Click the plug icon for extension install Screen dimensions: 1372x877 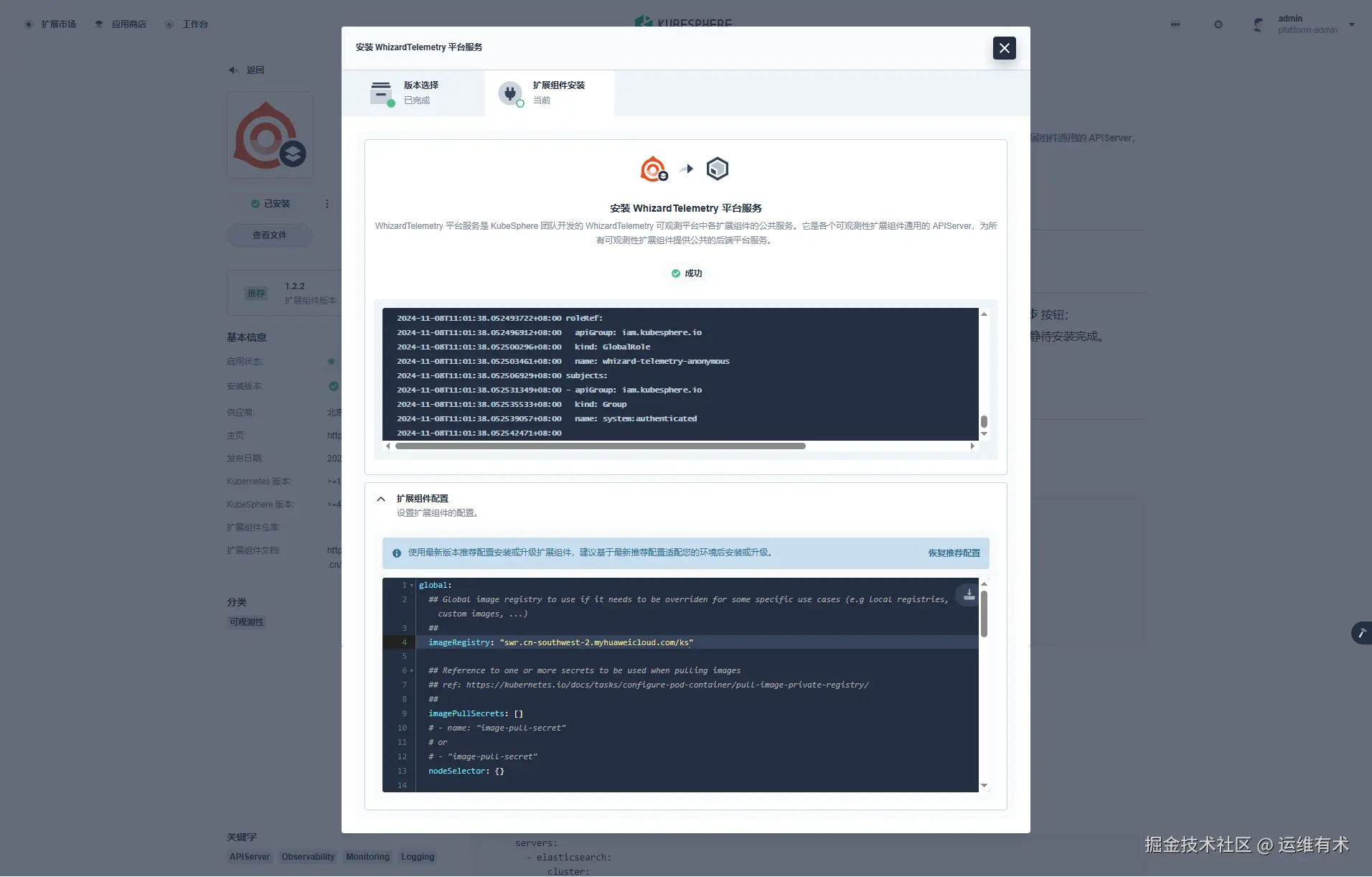coord(510,93)
